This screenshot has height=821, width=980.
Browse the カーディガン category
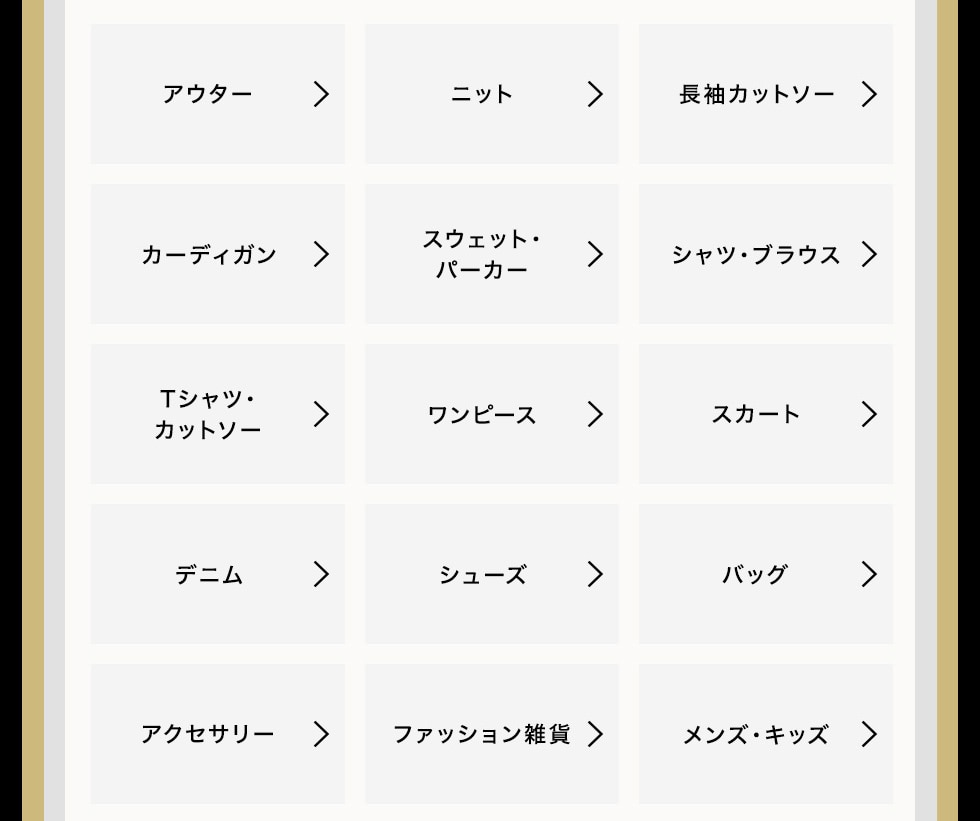[208, 254]
